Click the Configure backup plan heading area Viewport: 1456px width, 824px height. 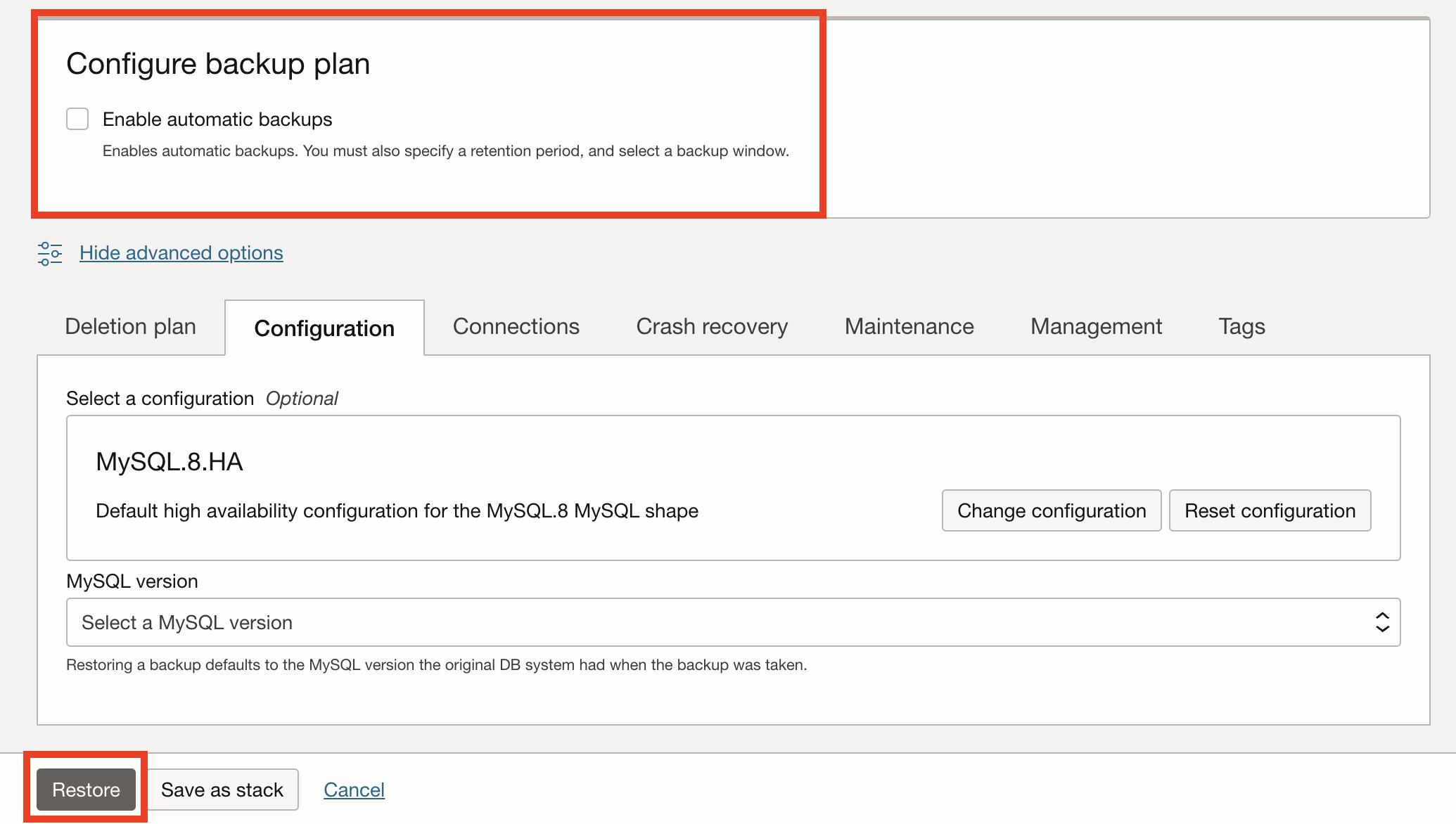click(218, 63)
